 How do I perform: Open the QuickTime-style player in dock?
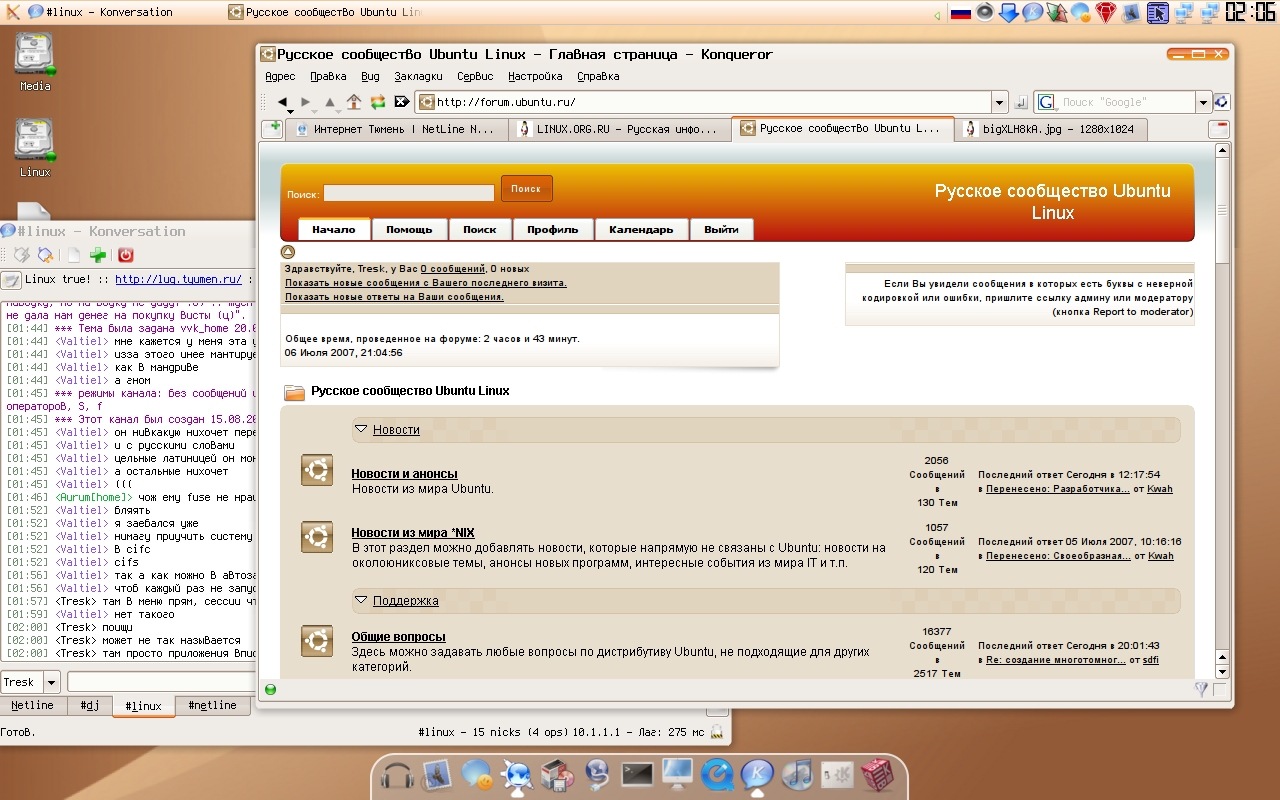coord(717,775)
